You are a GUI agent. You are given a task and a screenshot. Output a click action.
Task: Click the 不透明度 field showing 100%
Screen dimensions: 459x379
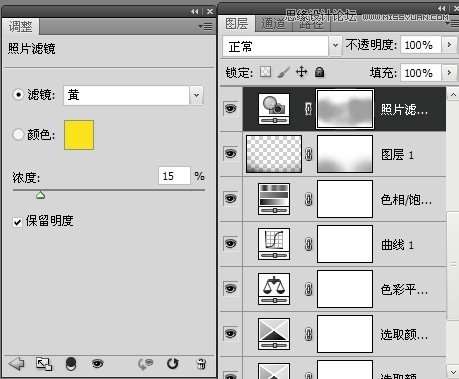click(x=421, y=45)
